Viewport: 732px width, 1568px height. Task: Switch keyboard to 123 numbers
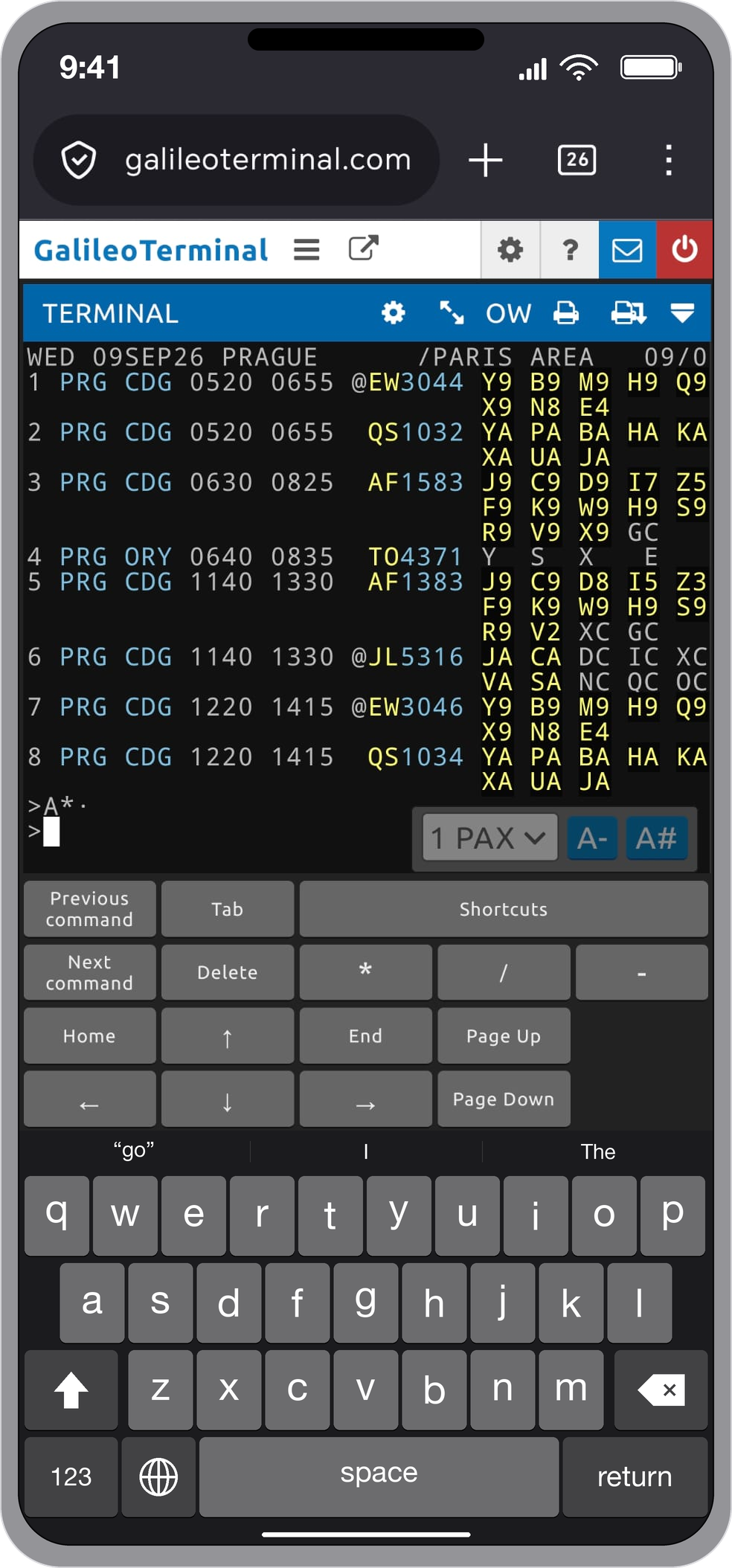point(71,1477)
